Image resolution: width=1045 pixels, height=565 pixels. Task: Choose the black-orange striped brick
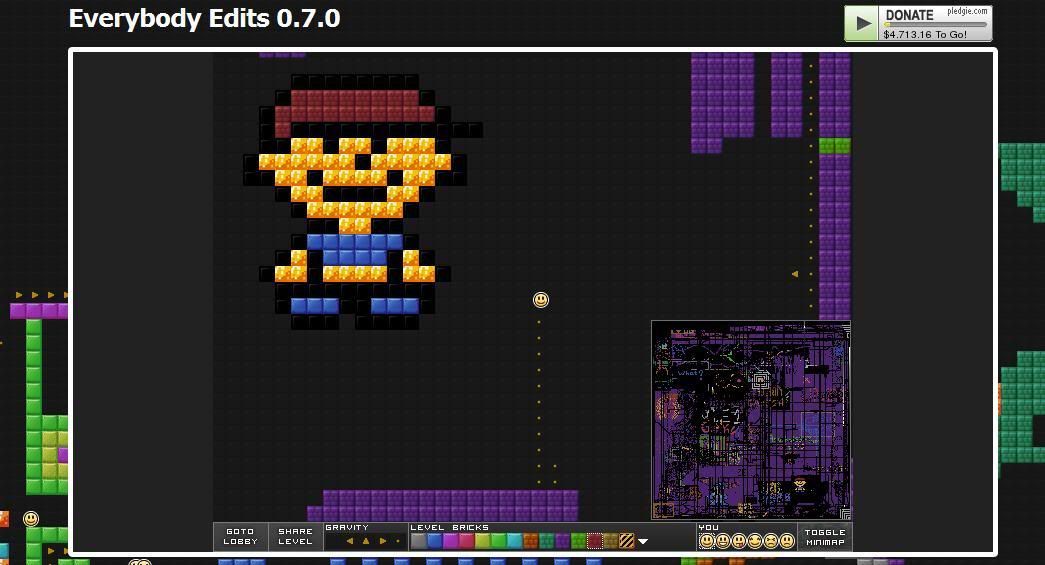coord(626,541)
